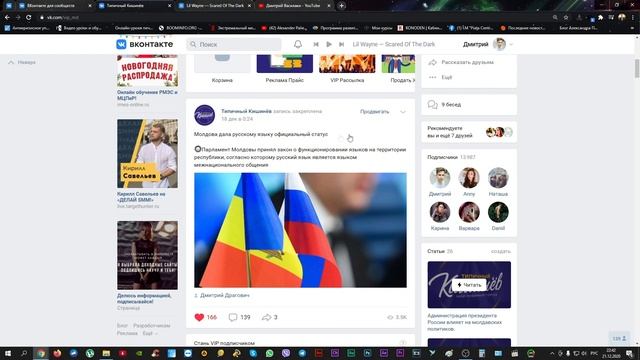
Task: Open the Корзина product card
Action: (222, 69)
